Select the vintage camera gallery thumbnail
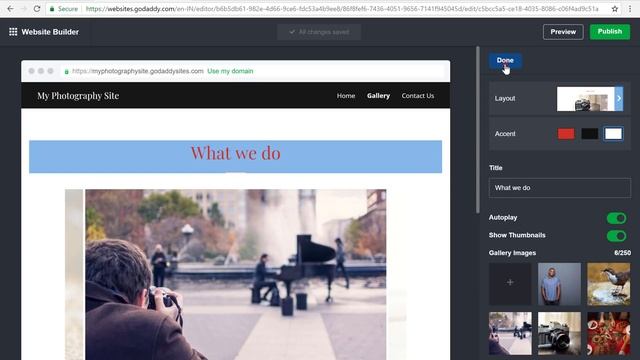 click(x=559, y=333)
